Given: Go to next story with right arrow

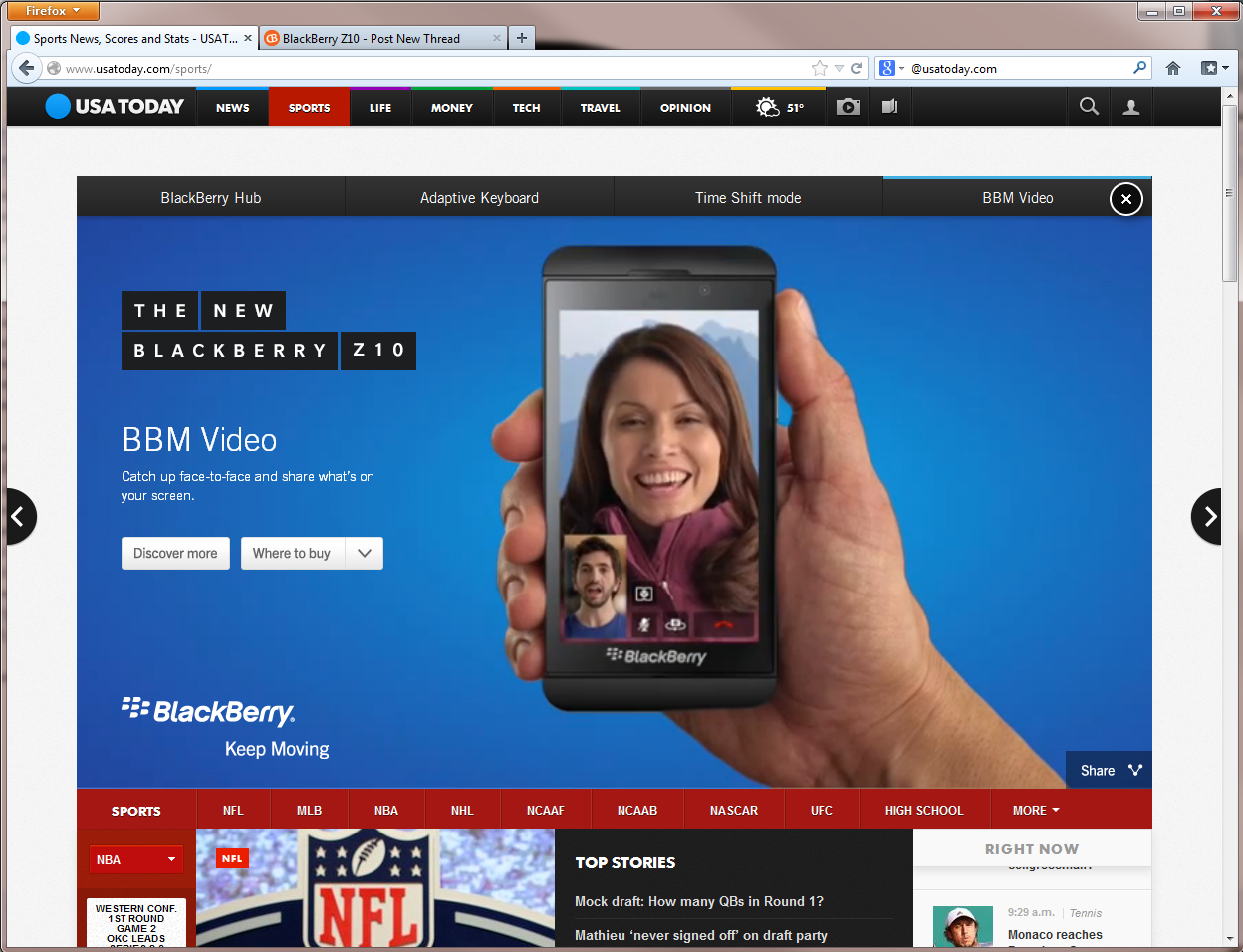Looking at the screenshot, I should coord(1207,516).
